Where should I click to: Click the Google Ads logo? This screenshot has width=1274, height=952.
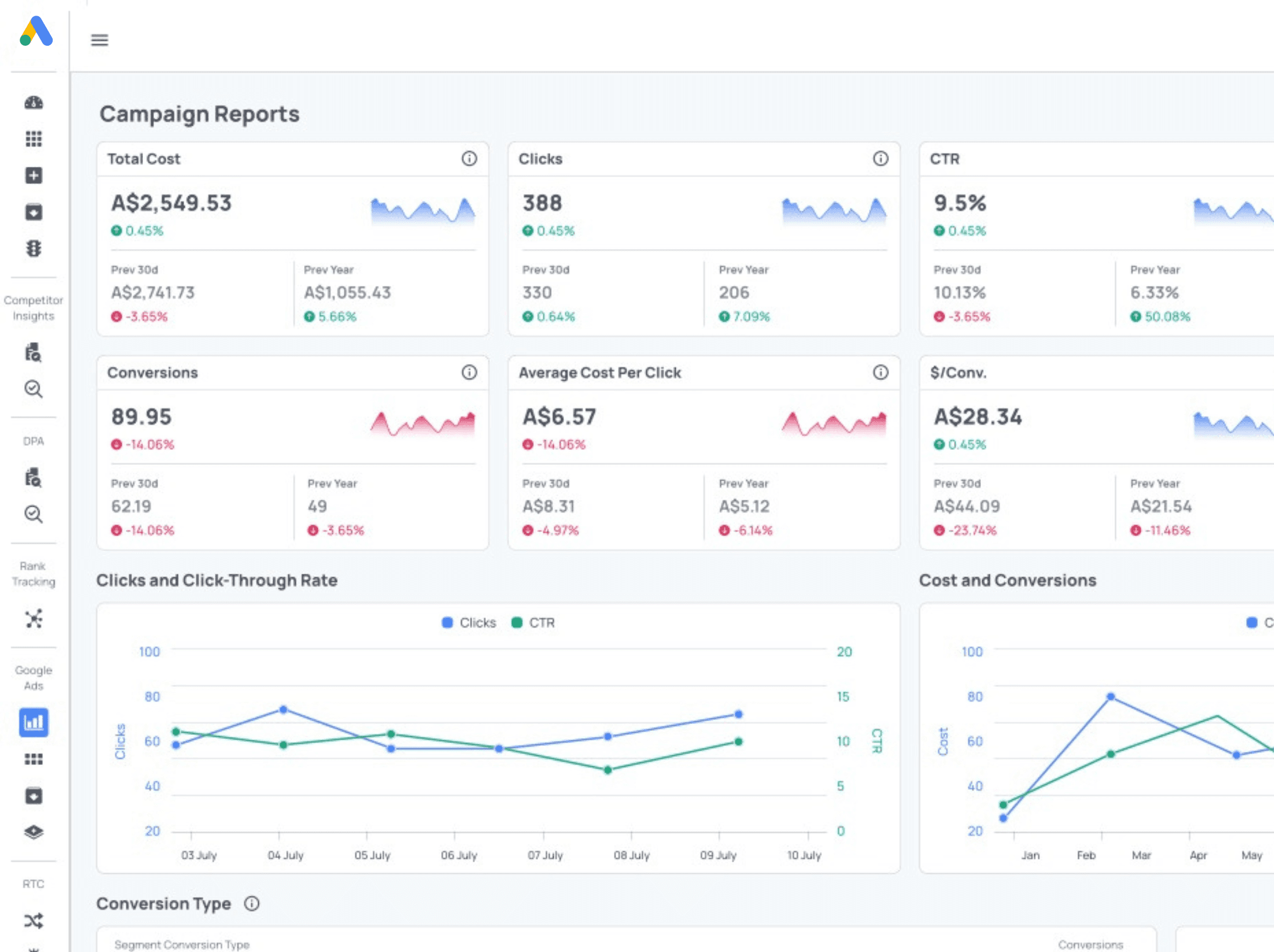36,31
